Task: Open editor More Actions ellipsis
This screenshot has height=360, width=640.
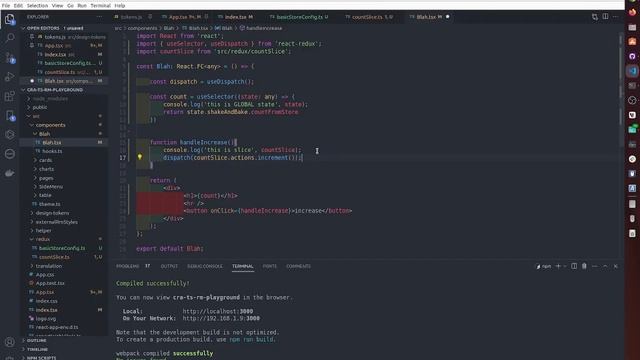Action: coord(616,17)
